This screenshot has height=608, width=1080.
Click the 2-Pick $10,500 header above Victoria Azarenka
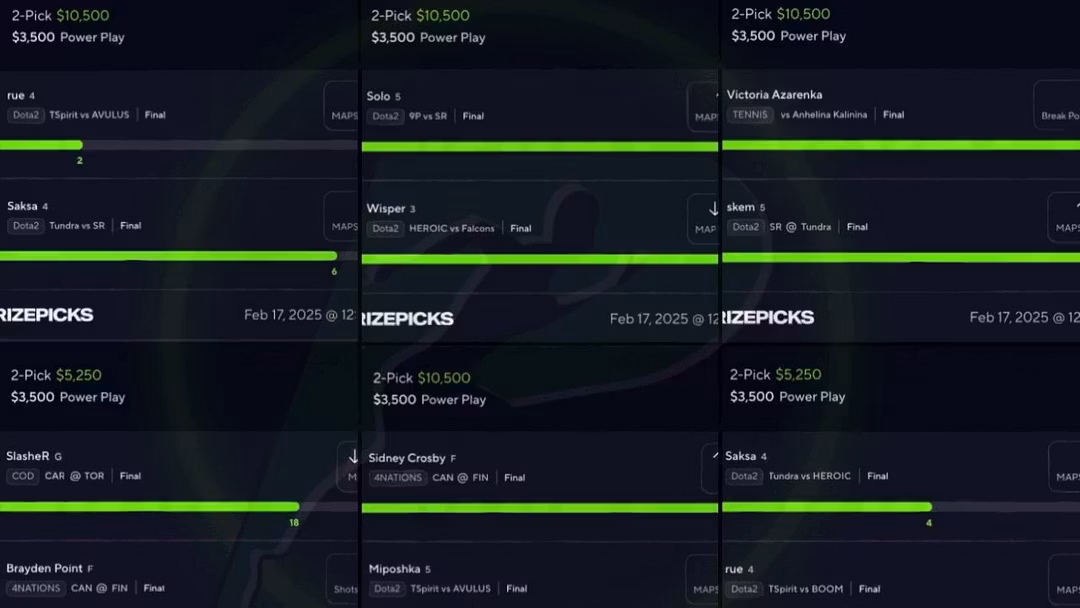(780, 14)
